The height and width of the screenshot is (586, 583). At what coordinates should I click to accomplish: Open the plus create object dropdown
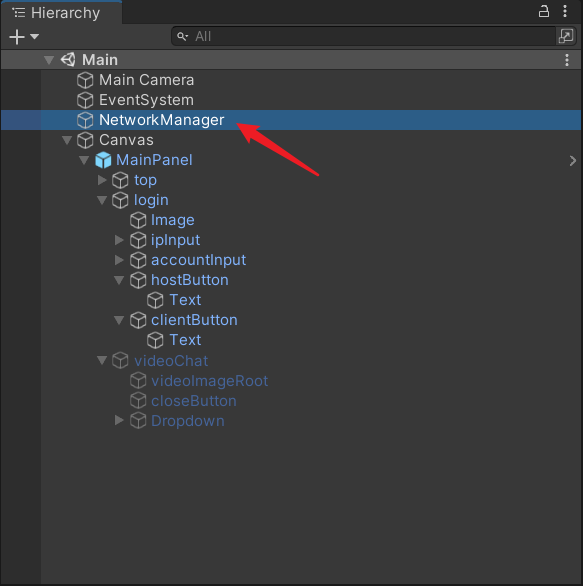click(x=24, y=37)
